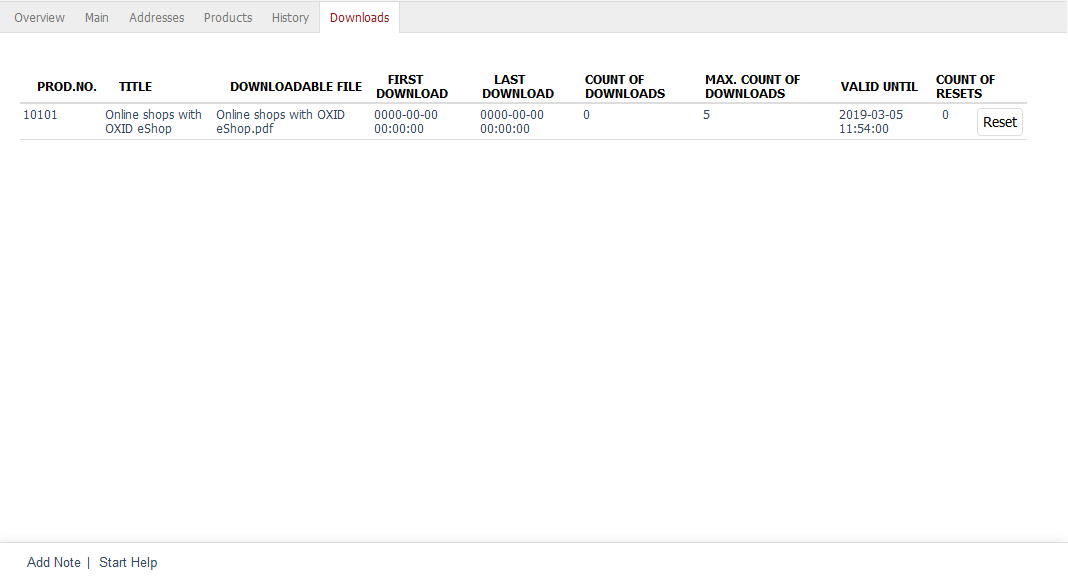Screen dimensions: 1068x581
Task: Click file name 'Online shops with OXID eShop.pdf'
Action: click(x=281, y=122)
